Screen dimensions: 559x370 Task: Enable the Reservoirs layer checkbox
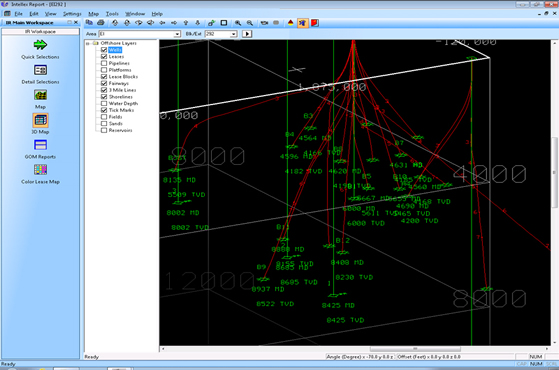[x=104, y=130]
